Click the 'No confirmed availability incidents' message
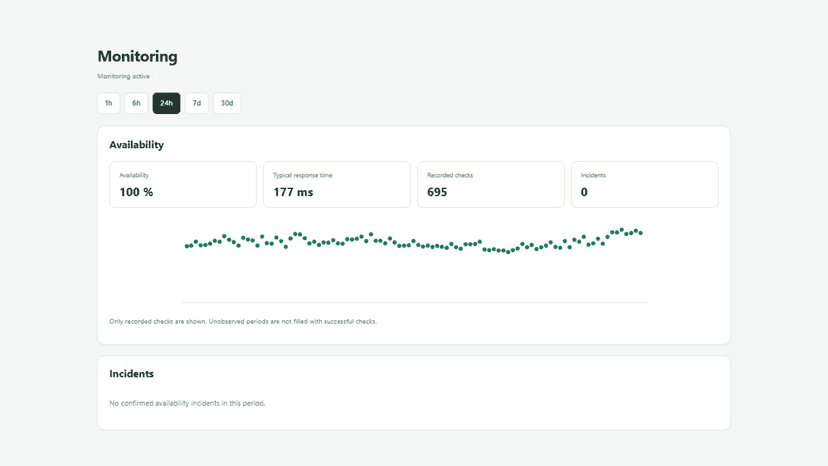Viewport: 828px width, 466px height. (187, 403)
